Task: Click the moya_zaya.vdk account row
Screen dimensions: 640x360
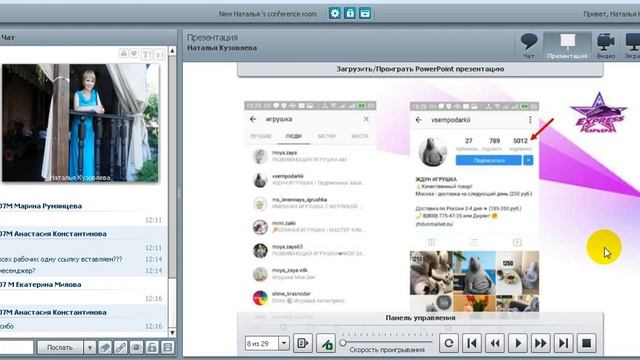Action: [310, 273]
